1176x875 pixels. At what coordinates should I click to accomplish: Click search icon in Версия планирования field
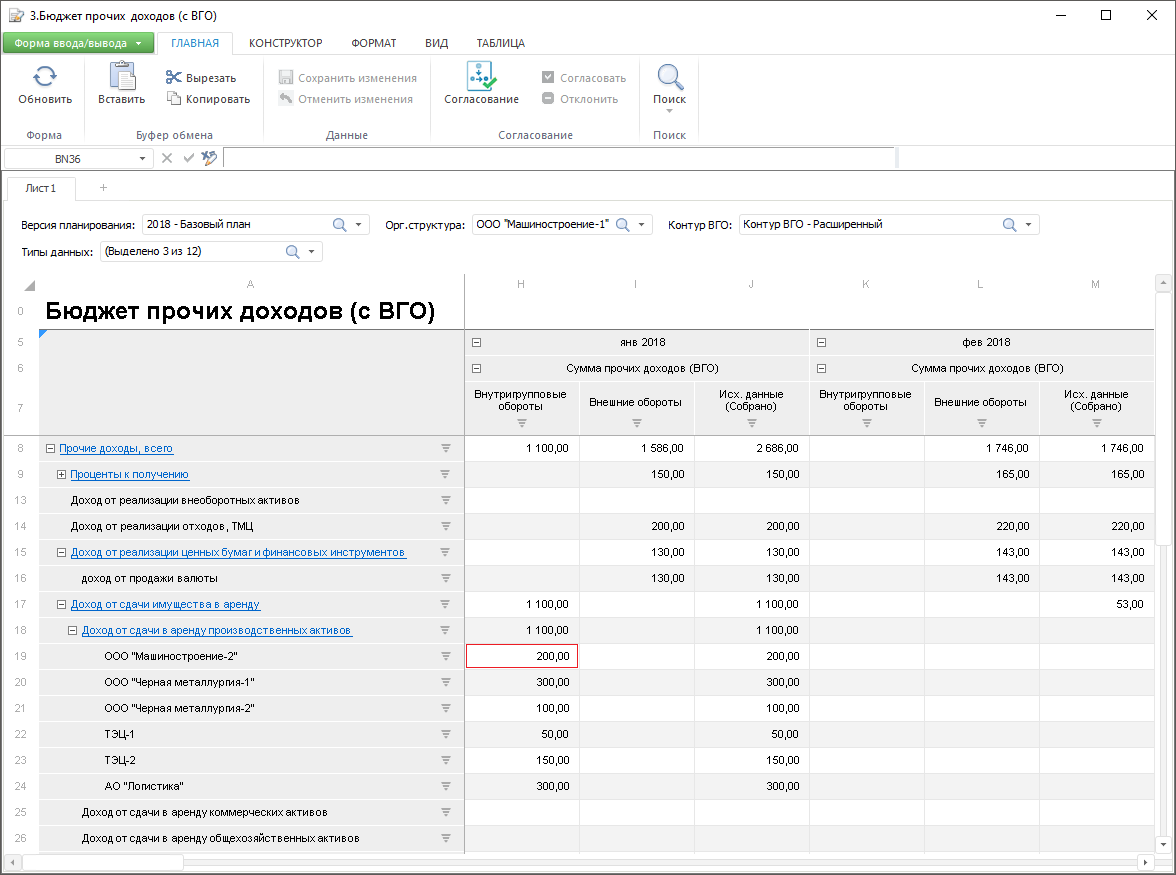click(x=340, y=225)
